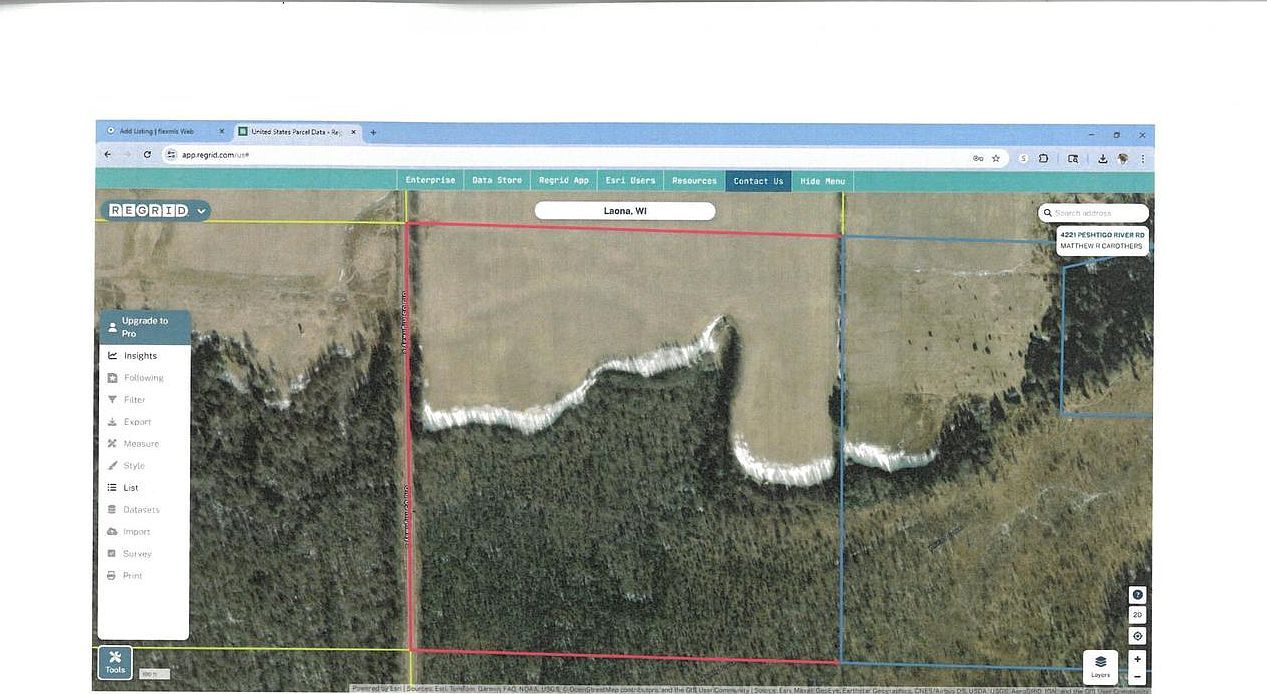Open the 4221 Peshtigo River Rd parcel card

(1102, 239)
